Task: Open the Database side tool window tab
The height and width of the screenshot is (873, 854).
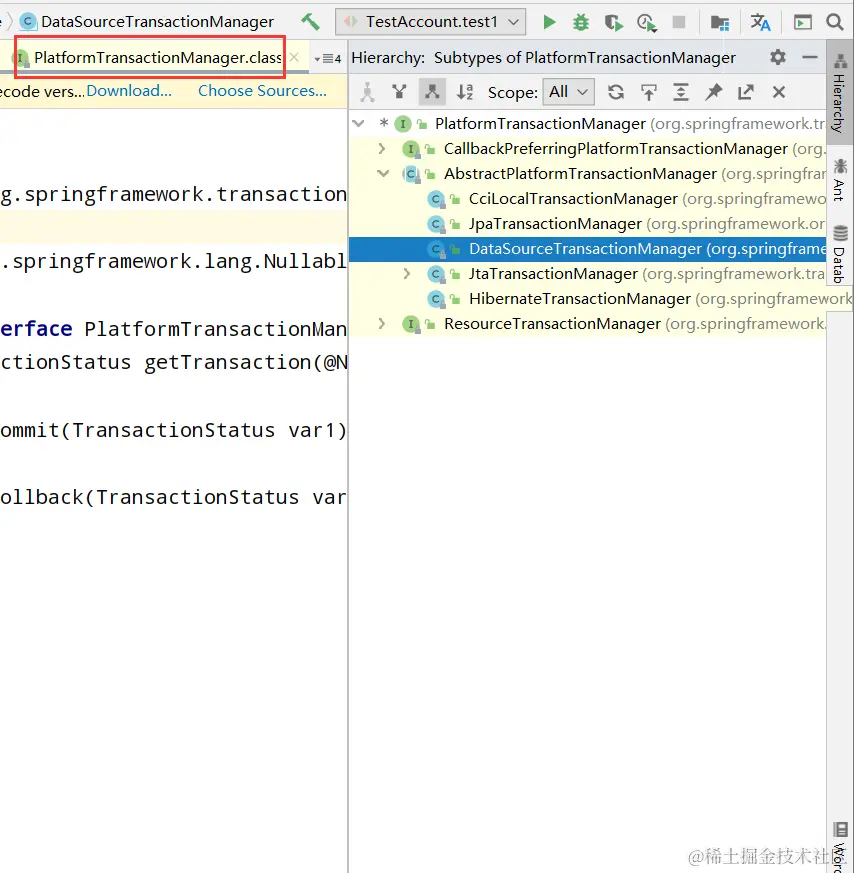Action: (840, 254)
